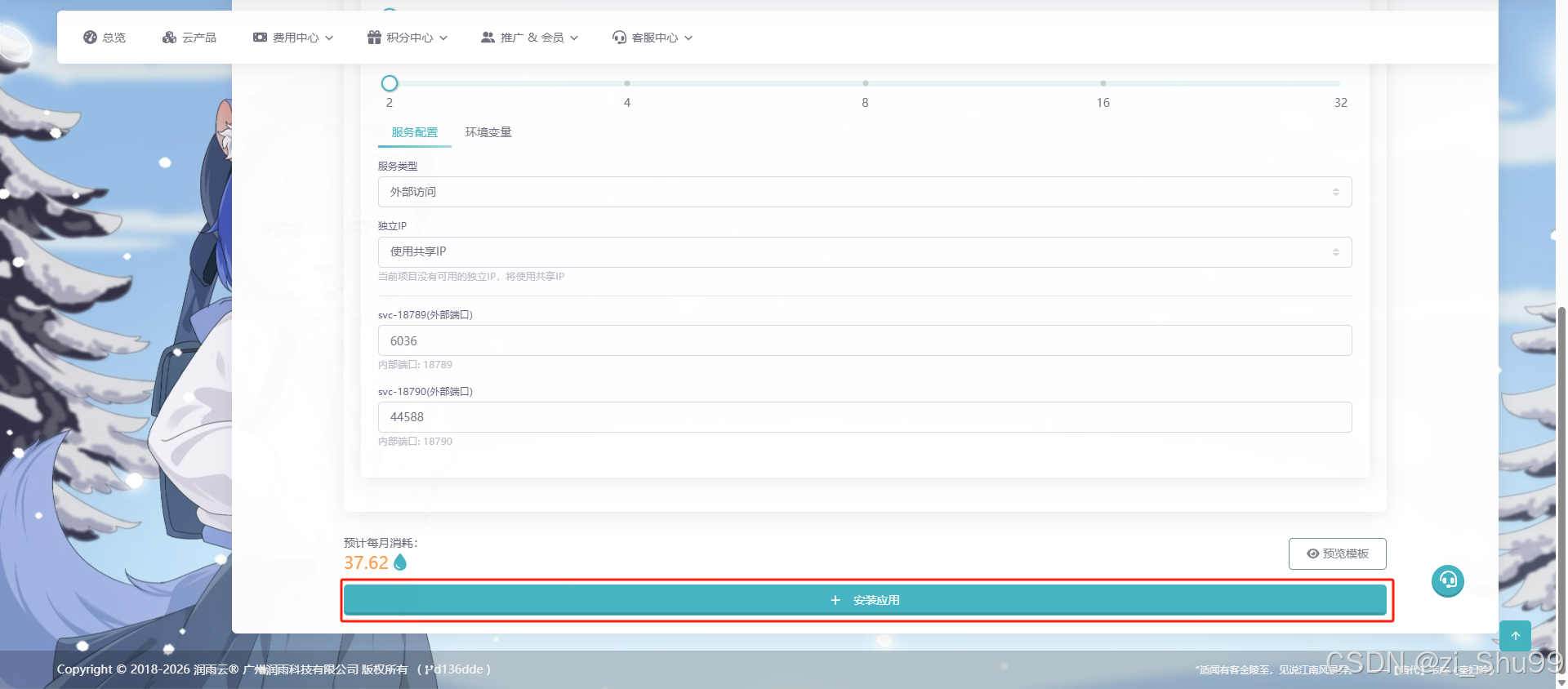The width and height of the screenshot is (1568, 689).
Task: Click the scroll-to-top arrow button
Action: [x=1515, y=636]
